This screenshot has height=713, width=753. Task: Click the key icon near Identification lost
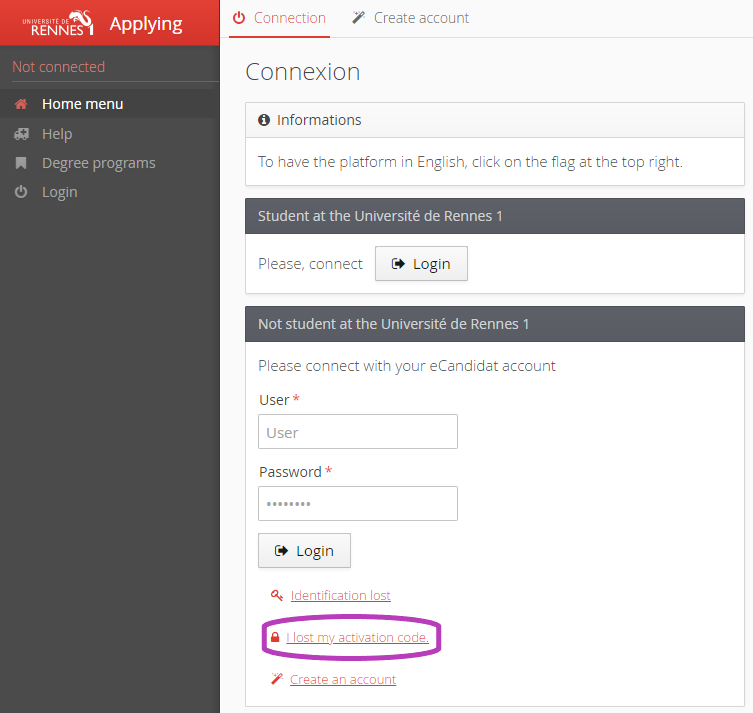[277, 596]
